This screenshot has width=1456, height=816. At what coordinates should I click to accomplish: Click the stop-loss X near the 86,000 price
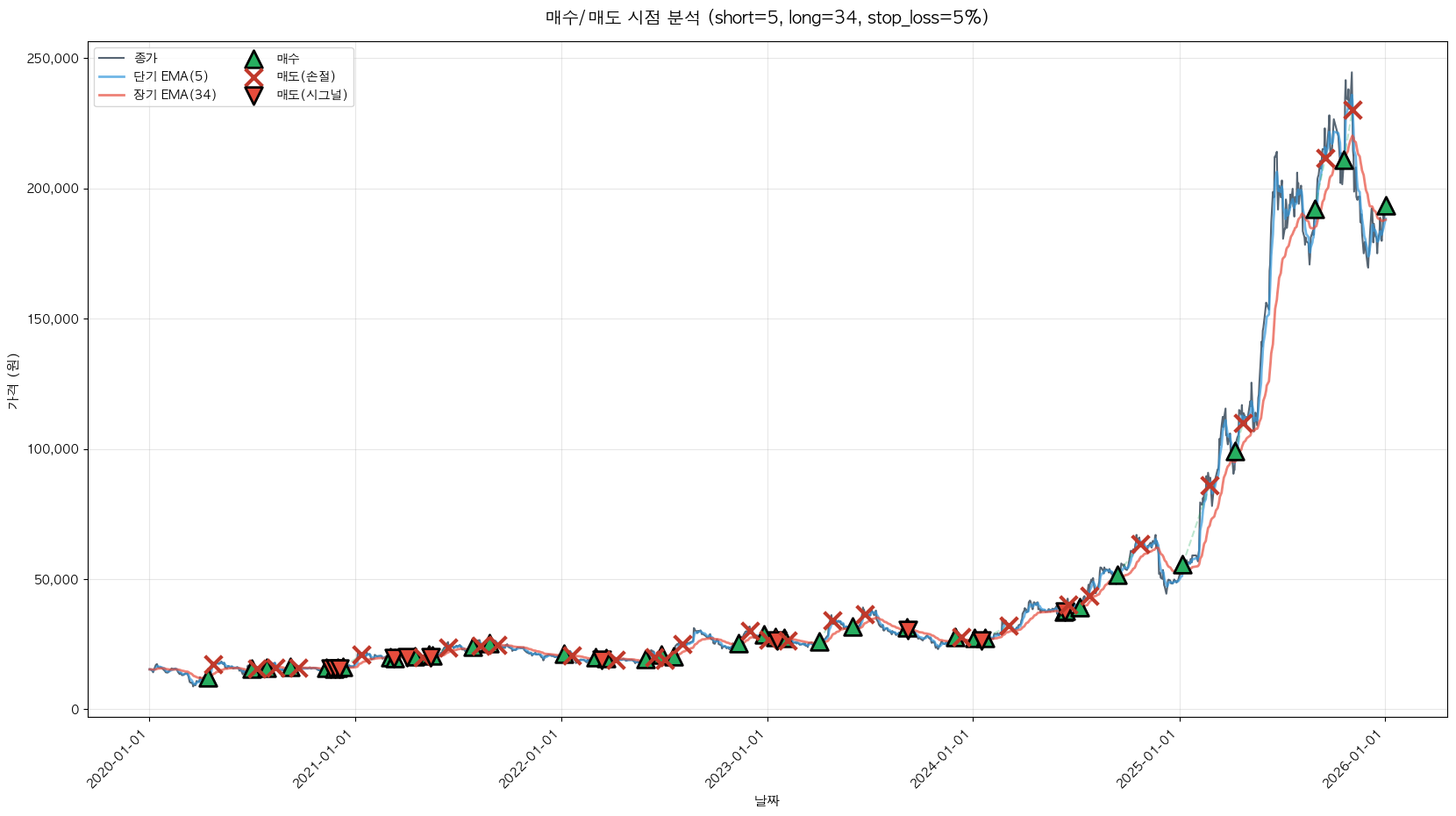(x=1210, y=485)
